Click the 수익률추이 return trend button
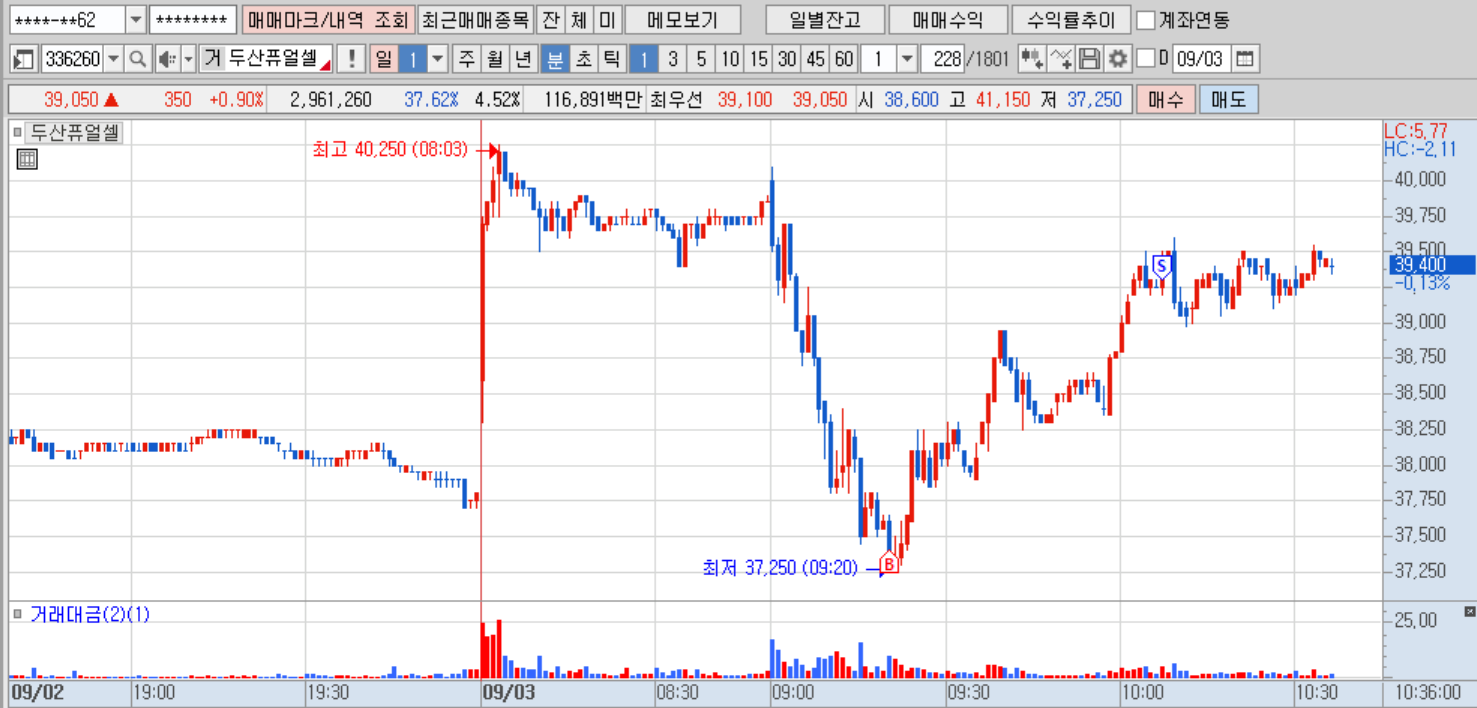 coord(1071,20)
